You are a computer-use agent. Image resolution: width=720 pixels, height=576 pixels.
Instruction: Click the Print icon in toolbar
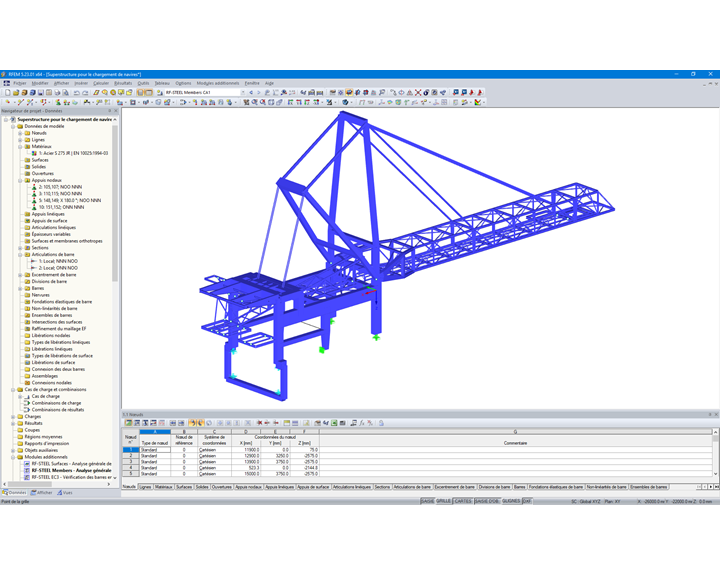pyautogui.click(x=57, y=92)
